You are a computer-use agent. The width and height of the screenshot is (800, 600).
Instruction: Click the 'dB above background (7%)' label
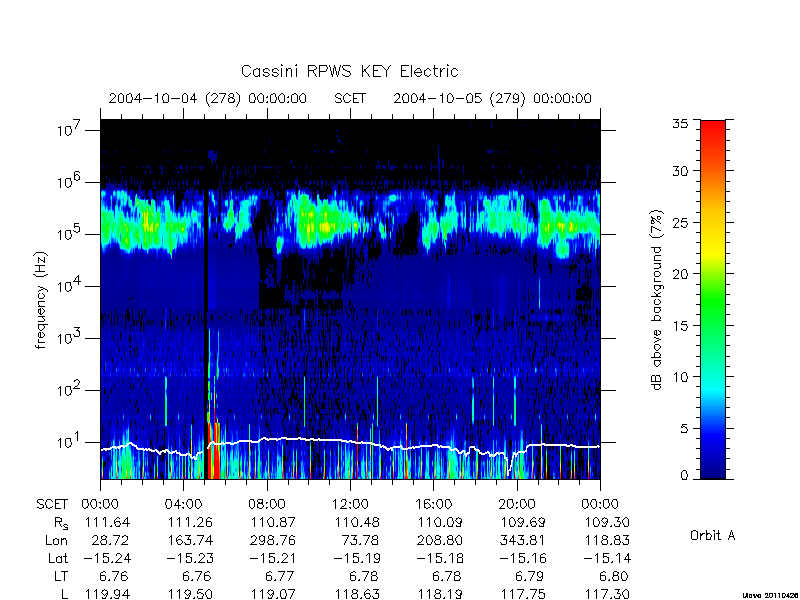click(657, 301)
